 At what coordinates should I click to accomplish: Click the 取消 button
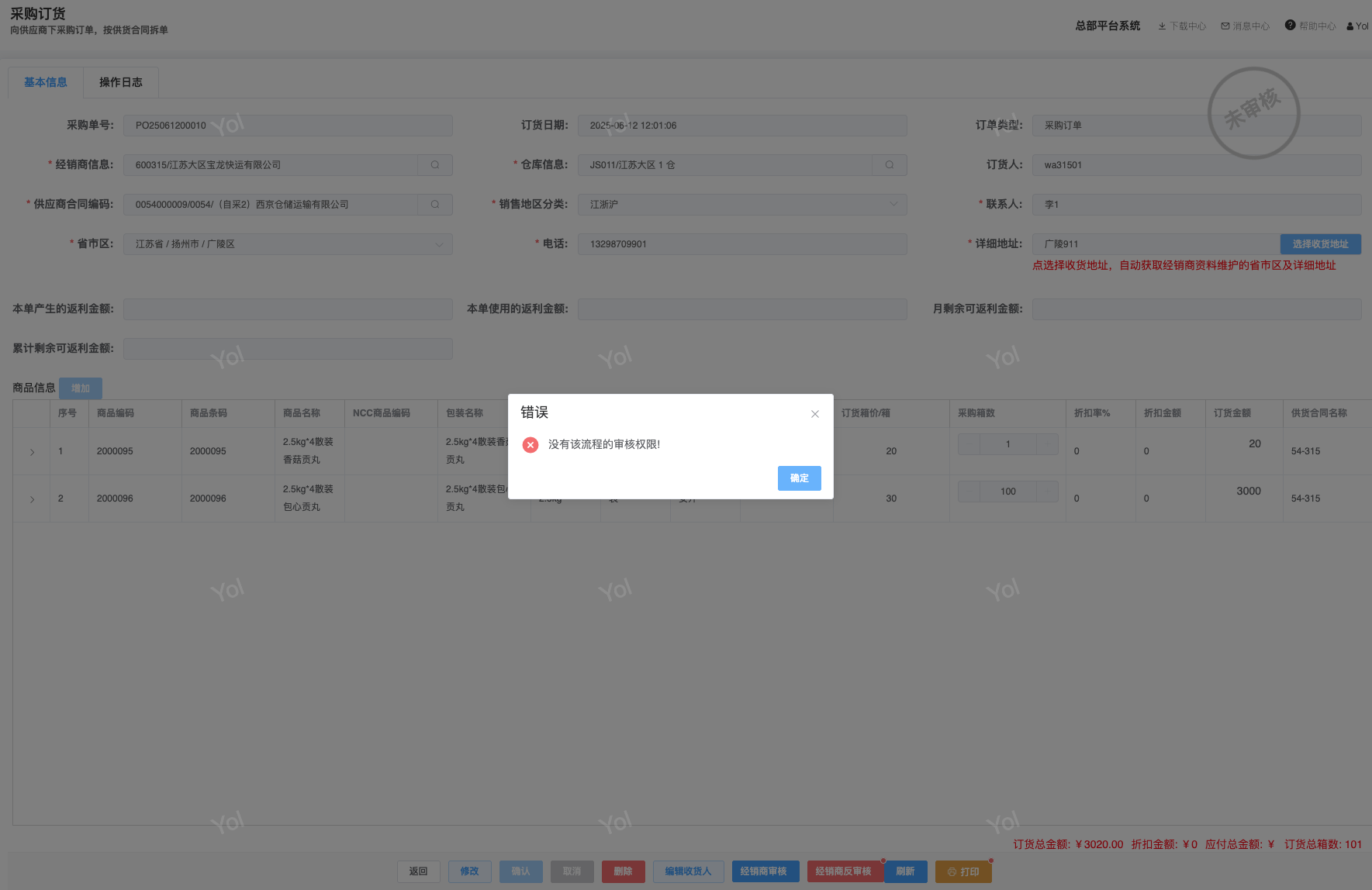[572, 871]
